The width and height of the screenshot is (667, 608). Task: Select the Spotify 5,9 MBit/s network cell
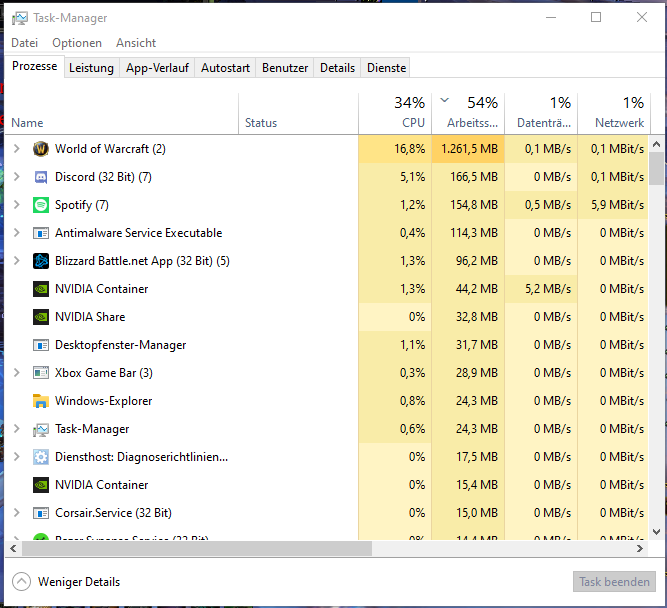tap(613, 205)
